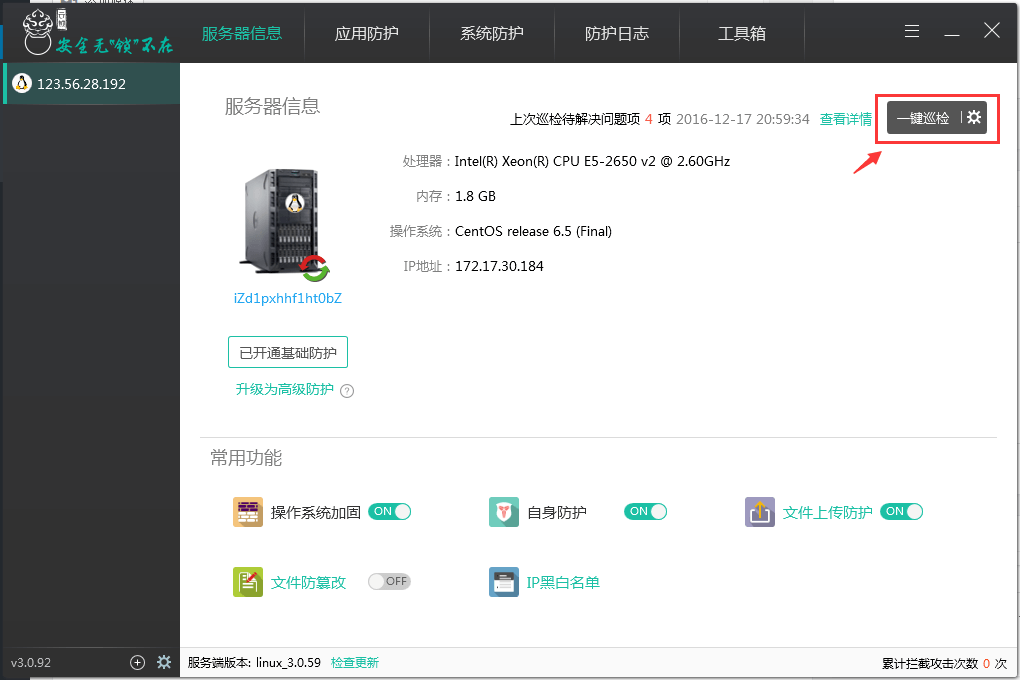The image size is (1020, 680).
Task: Open the settings gear in bottom-left corner
Action: pyautogui.click(x=164, y=662)
